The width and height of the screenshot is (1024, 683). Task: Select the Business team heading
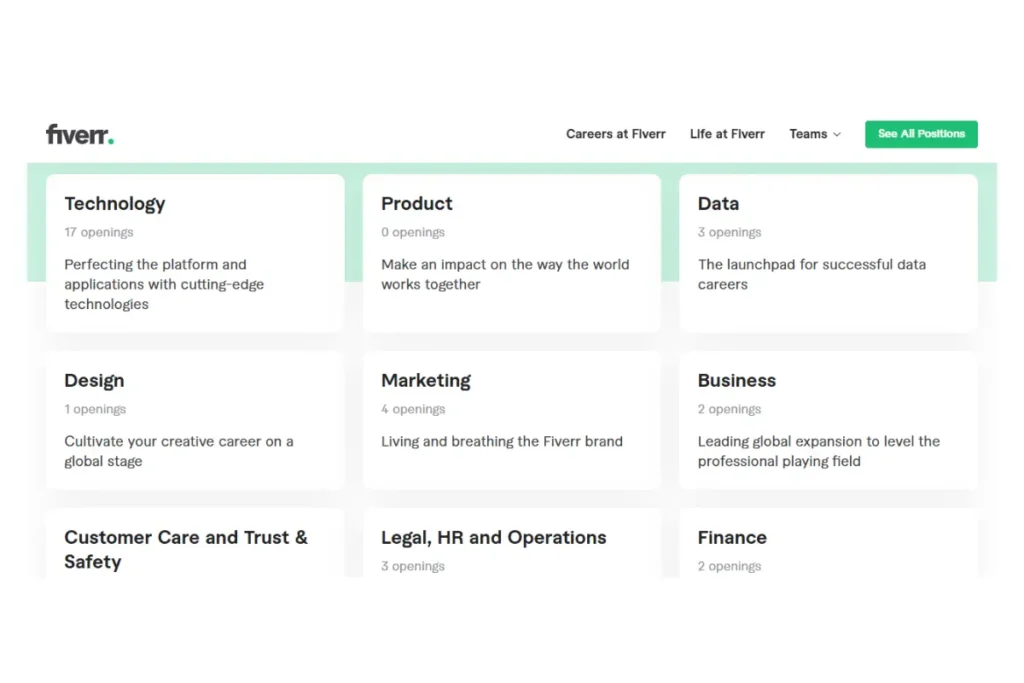[x=737, y=381]
